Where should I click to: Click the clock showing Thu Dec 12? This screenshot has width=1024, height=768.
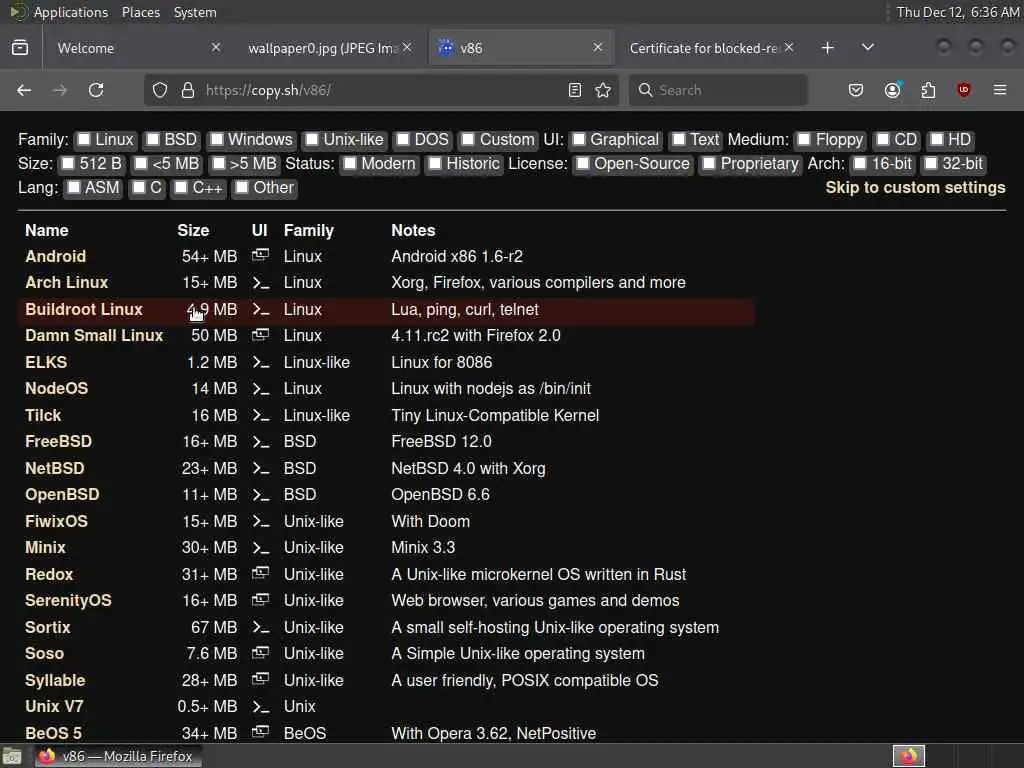click(957, 12)
